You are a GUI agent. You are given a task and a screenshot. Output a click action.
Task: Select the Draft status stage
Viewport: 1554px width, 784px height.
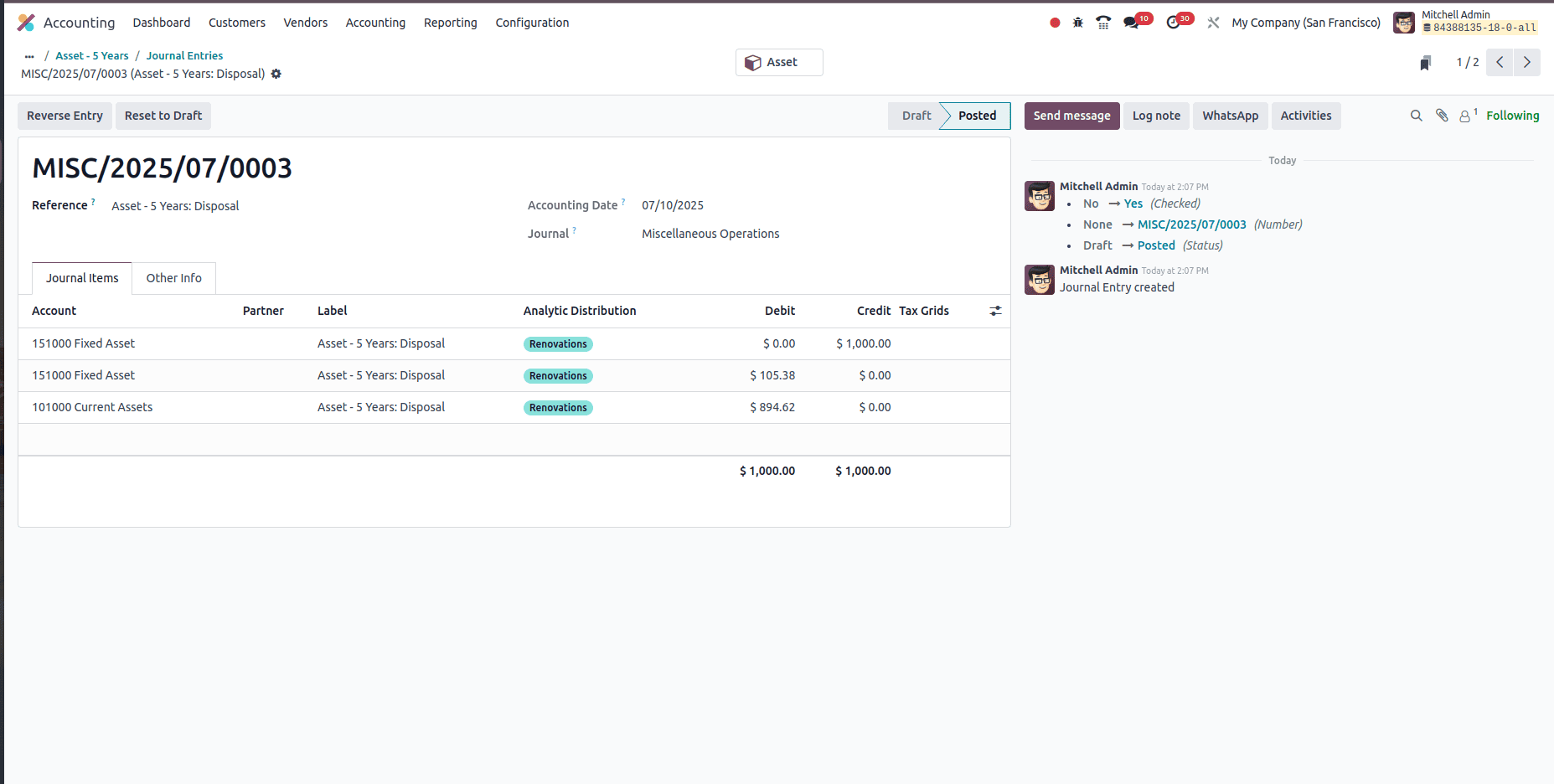tap(916, 116)
